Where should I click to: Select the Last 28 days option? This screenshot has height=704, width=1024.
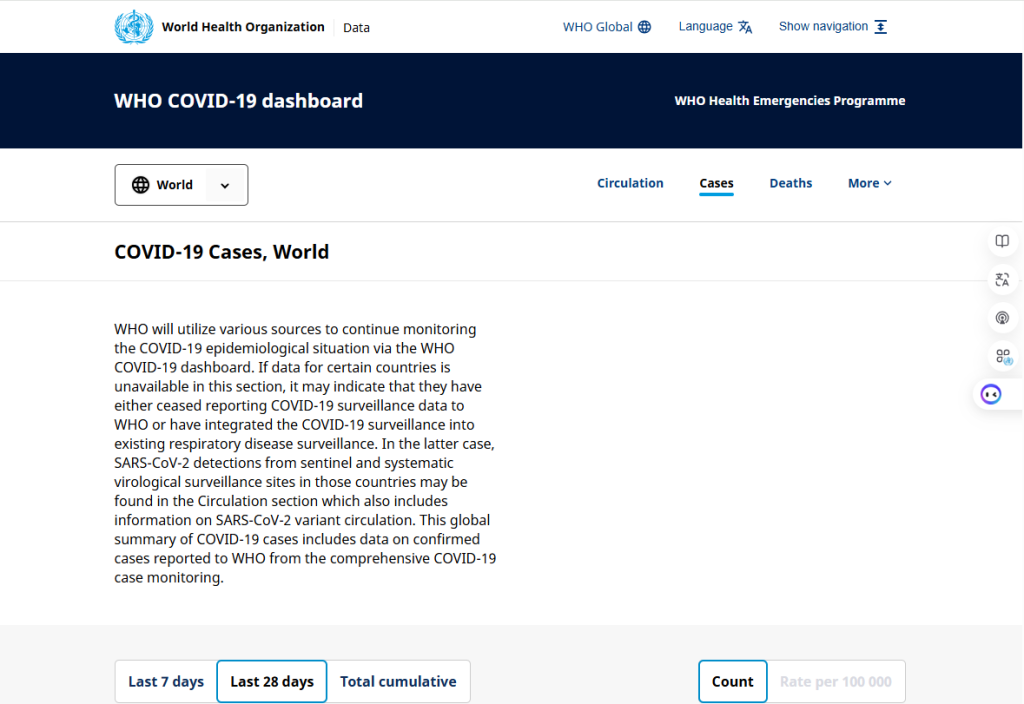click(272, 682)
